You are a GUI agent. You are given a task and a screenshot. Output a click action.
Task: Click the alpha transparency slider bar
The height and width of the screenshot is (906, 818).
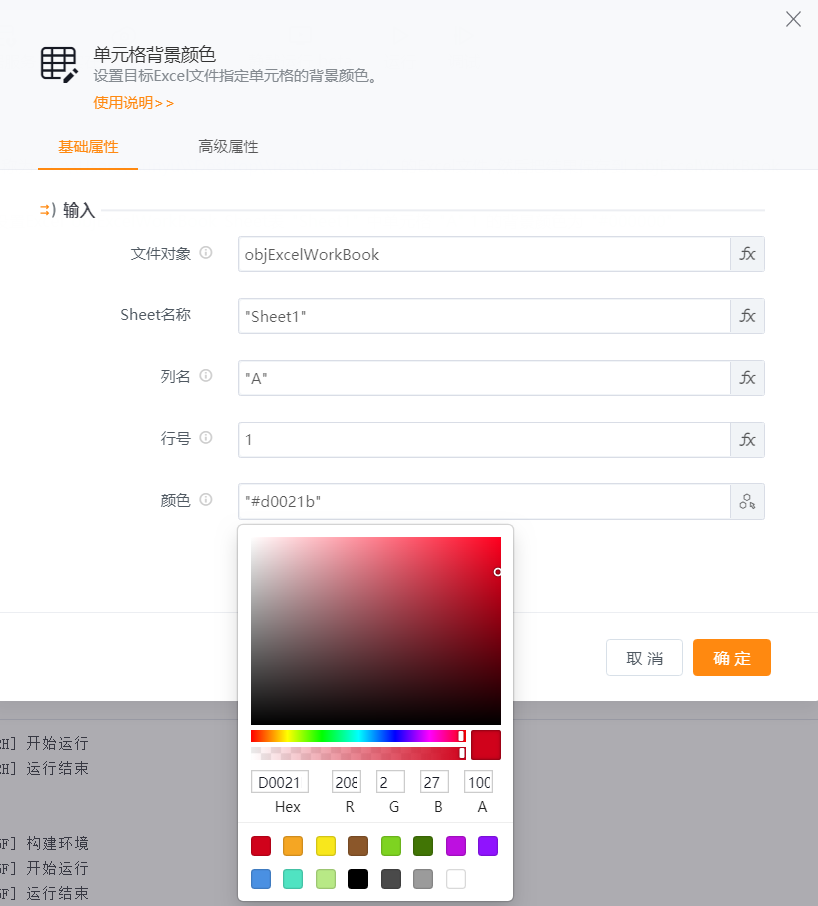(x=357, y=752)
